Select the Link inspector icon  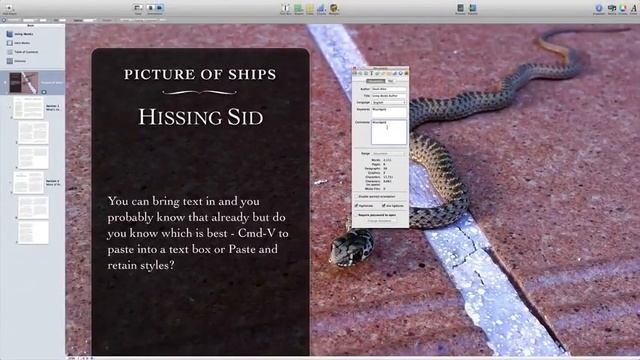400,73
